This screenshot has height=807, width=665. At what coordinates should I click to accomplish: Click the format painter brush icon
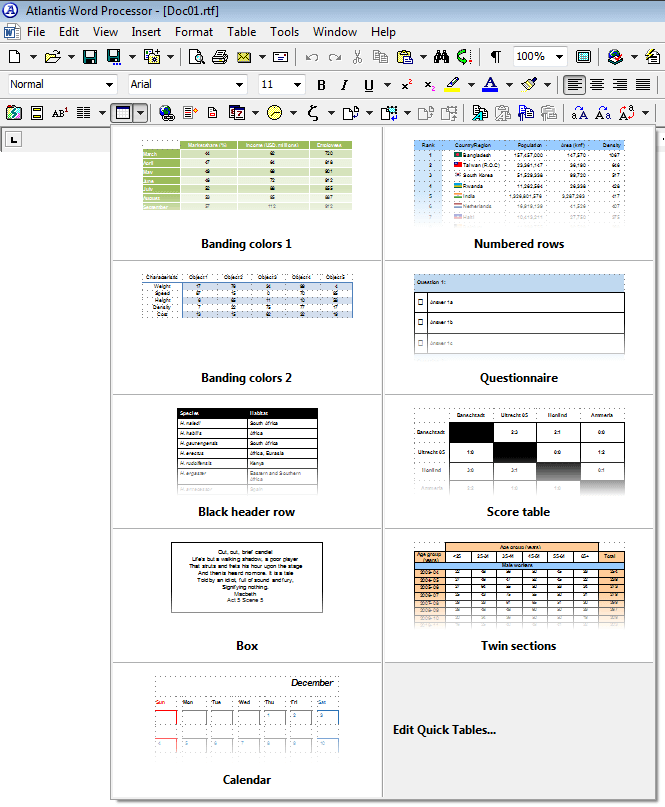(529, 84)
